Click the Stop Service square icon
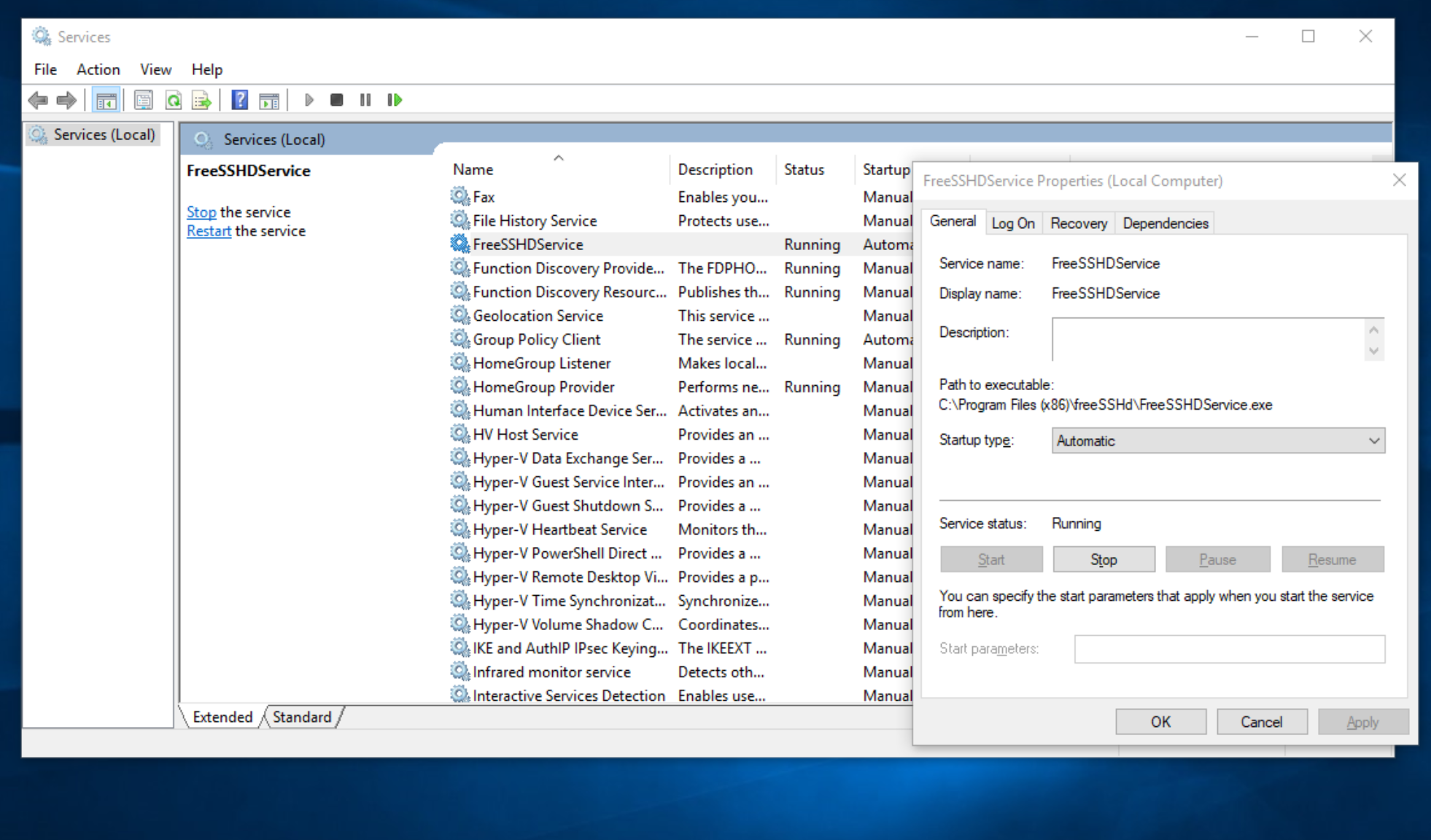Image resolution: width=1431 pixels, height=840 pixels. coord(336,100)
